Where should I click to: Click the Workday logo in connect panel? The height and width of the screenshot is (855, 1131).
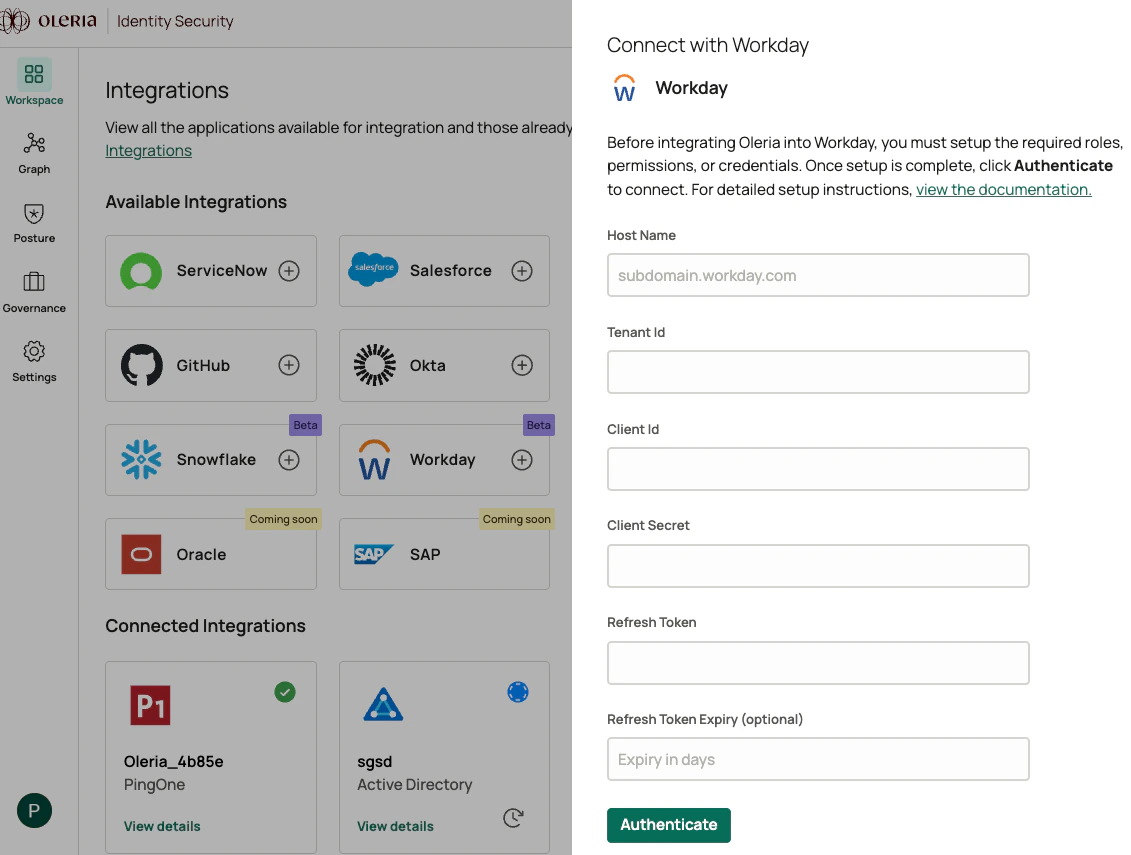(x=624, y=88)
